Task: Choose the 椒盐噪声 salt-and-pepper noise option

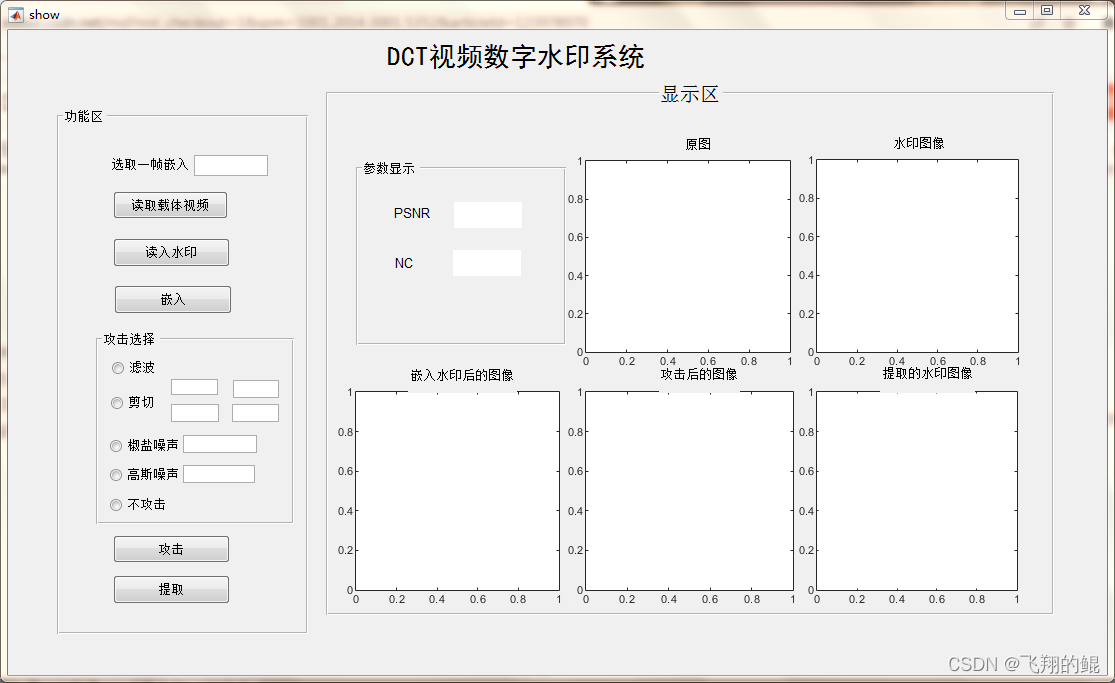Action: click(116, 445)
